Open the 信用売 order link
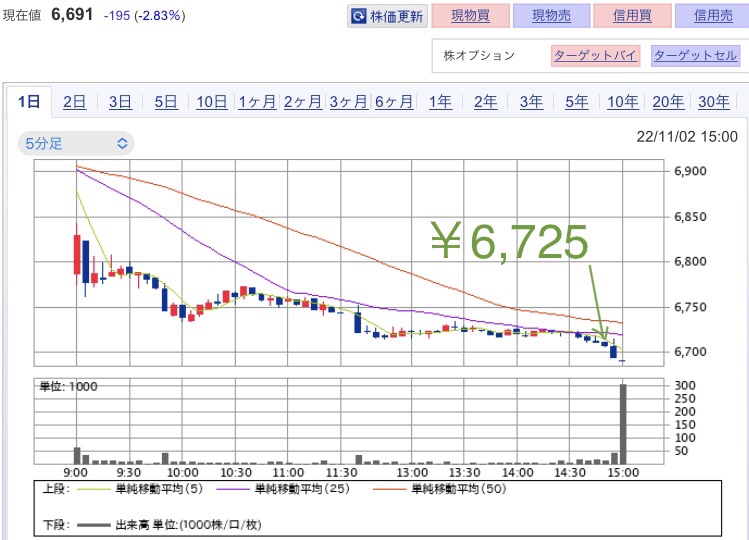The height and width of the screenshot is (540, 749). pos(712,16)
